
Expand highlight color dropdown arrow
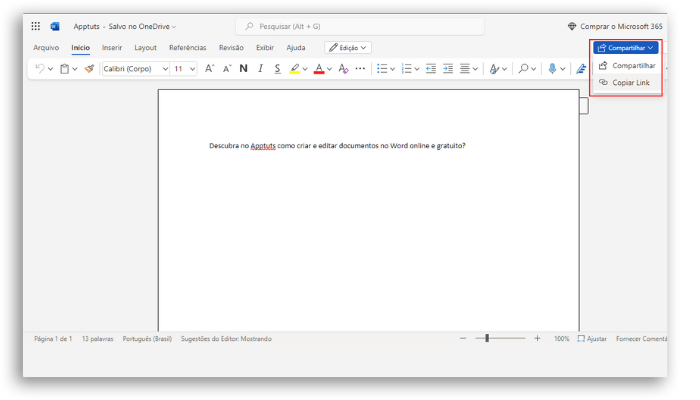[x=305, y=69]
